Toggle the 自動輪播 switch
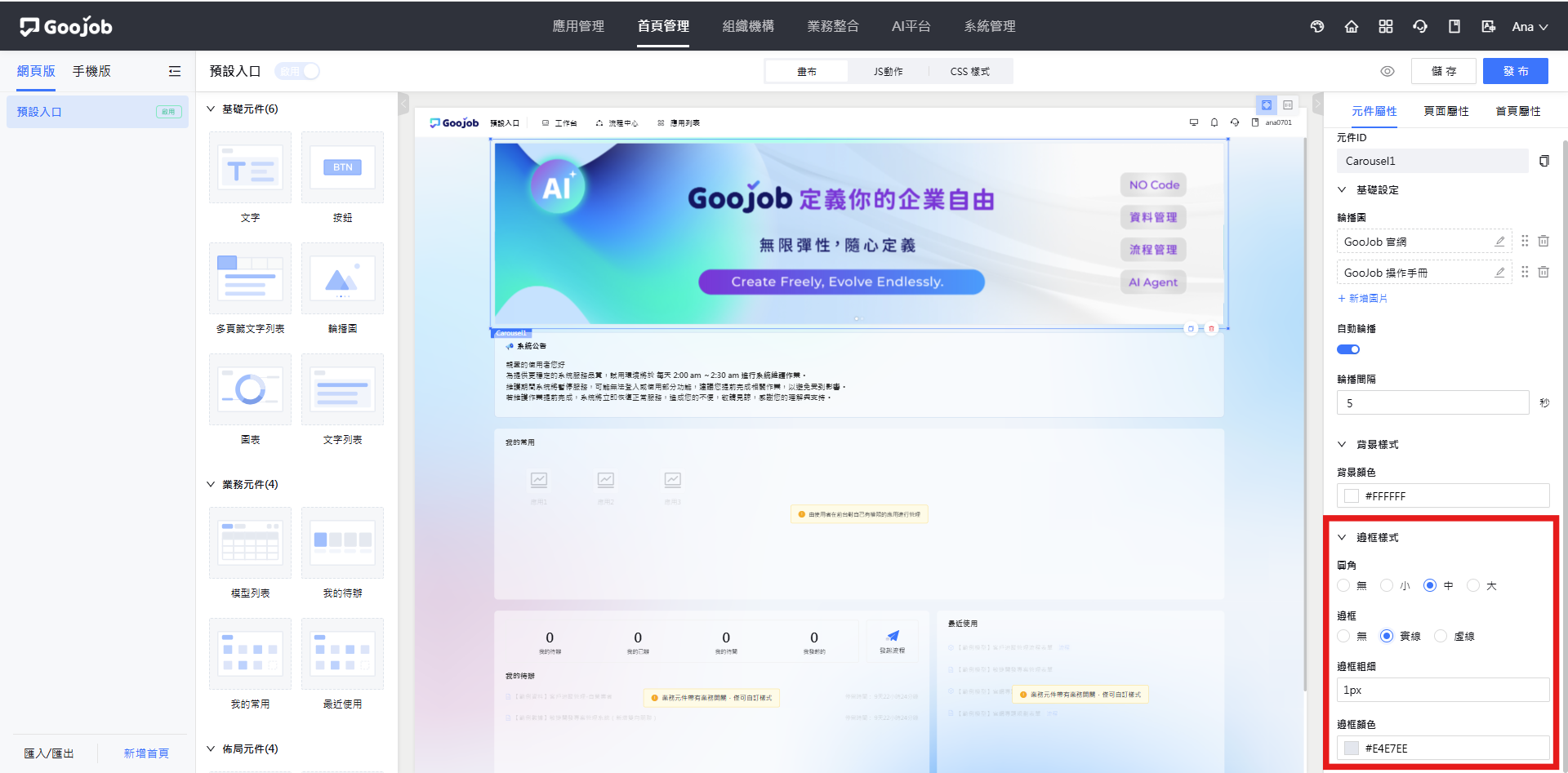1568x773 pixels. click(x=1348, y=349)
